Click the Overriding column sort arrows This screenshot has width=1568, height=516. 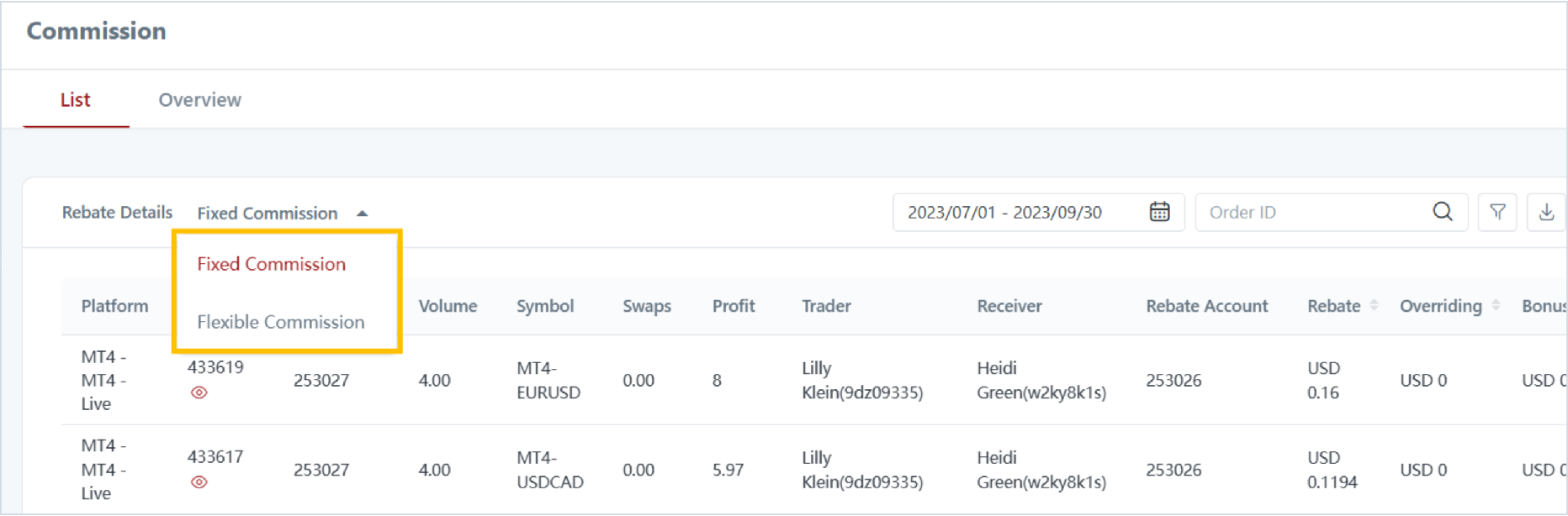[1496, 305]
